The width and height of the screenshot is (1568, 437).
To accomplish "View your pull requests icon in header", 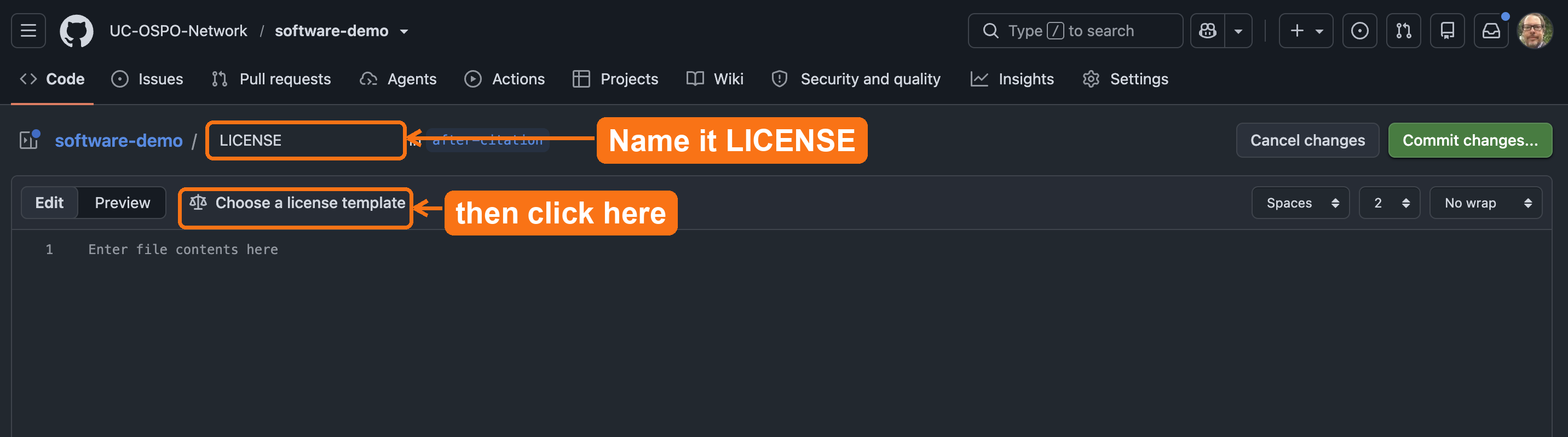I will (1404, 31).
